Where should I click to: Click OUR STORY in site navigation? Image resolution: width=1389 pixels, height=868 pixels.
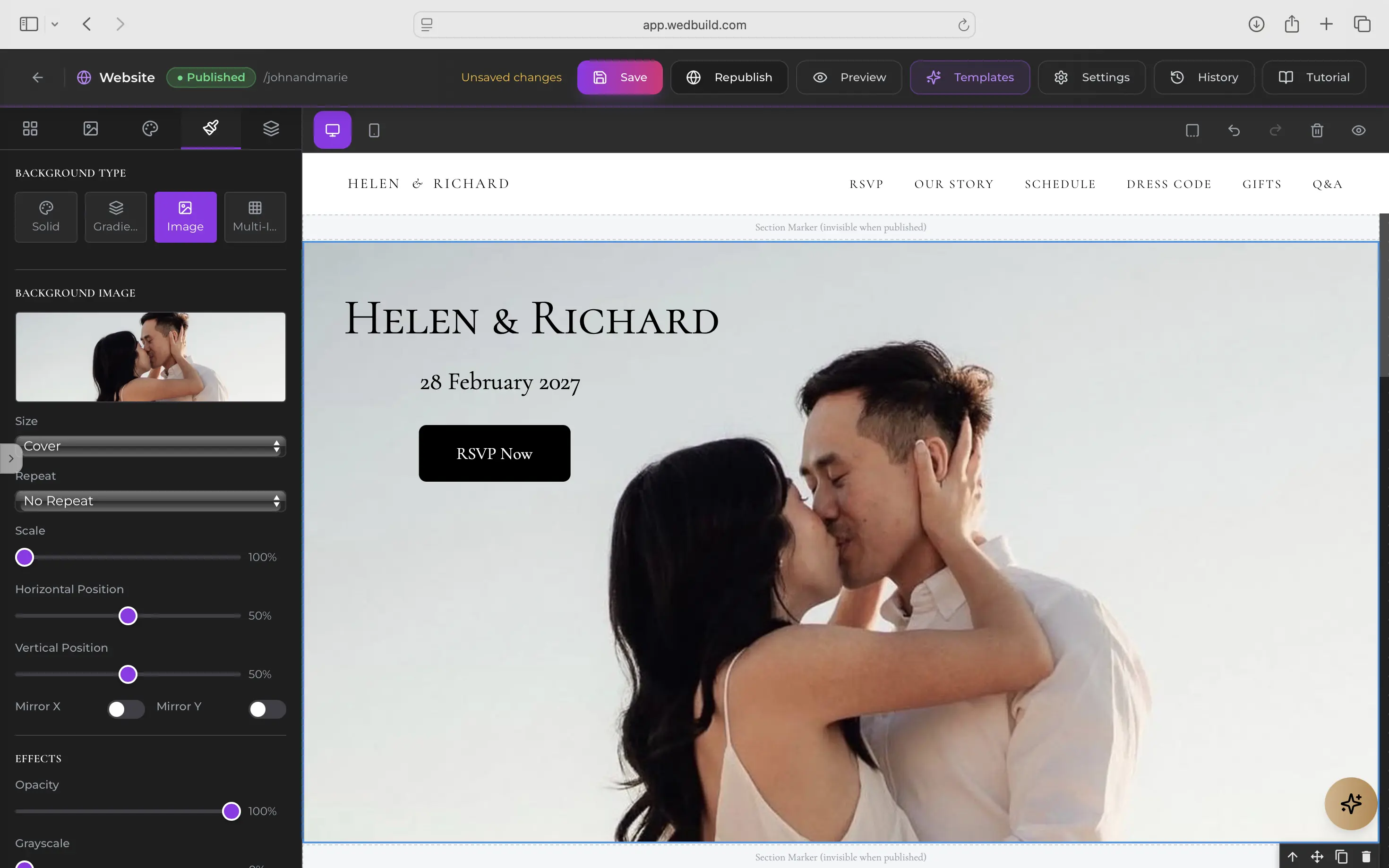(954, 184)
